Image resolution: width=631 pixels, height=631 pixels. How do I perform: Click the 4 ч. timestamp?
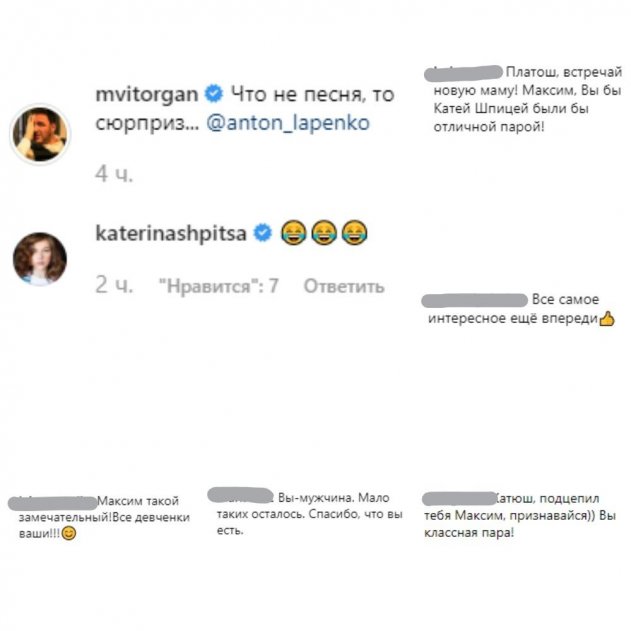(x=114, y=174)
